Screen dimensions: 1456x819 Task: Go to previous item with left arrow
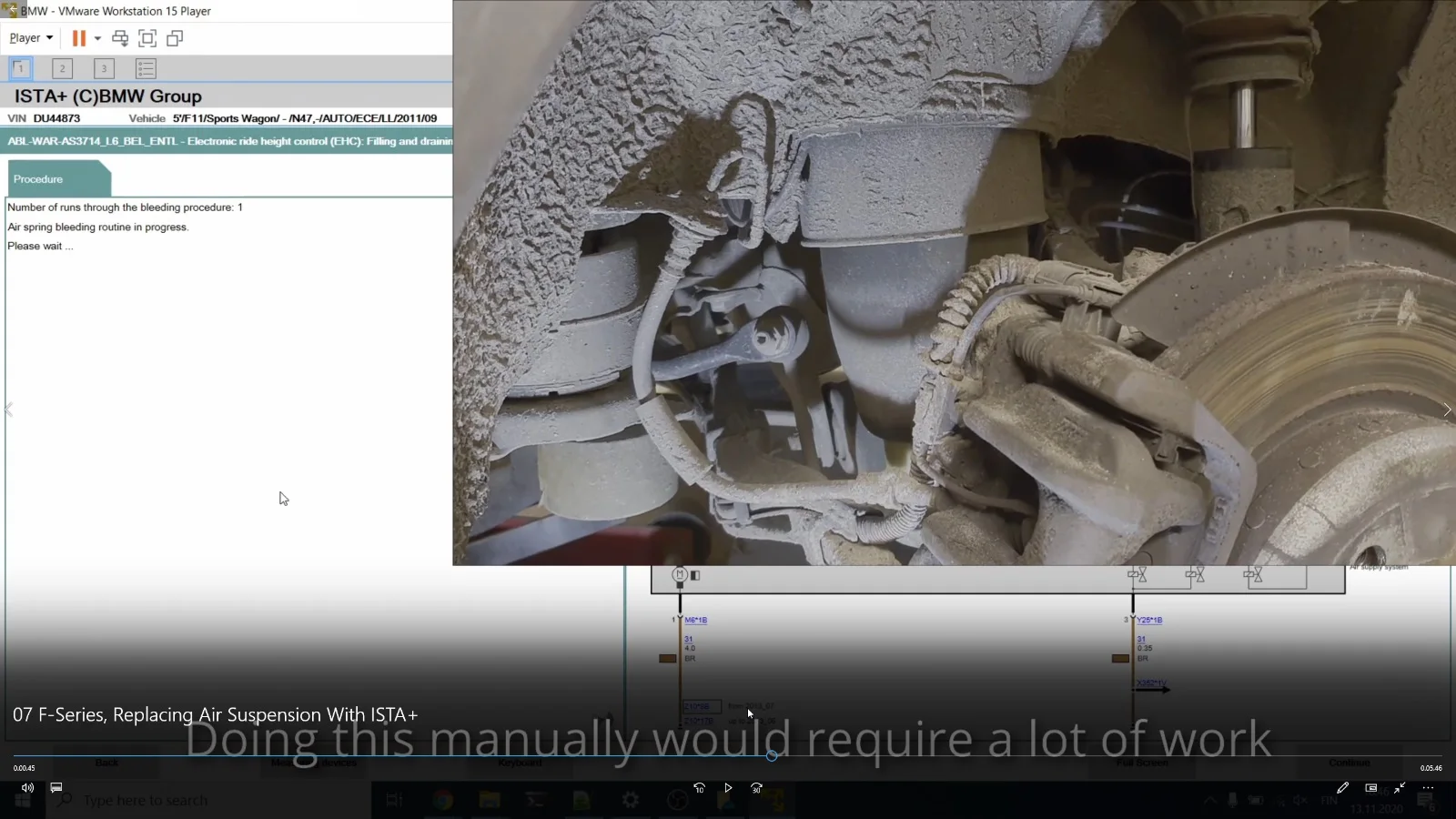click(8, 409)
